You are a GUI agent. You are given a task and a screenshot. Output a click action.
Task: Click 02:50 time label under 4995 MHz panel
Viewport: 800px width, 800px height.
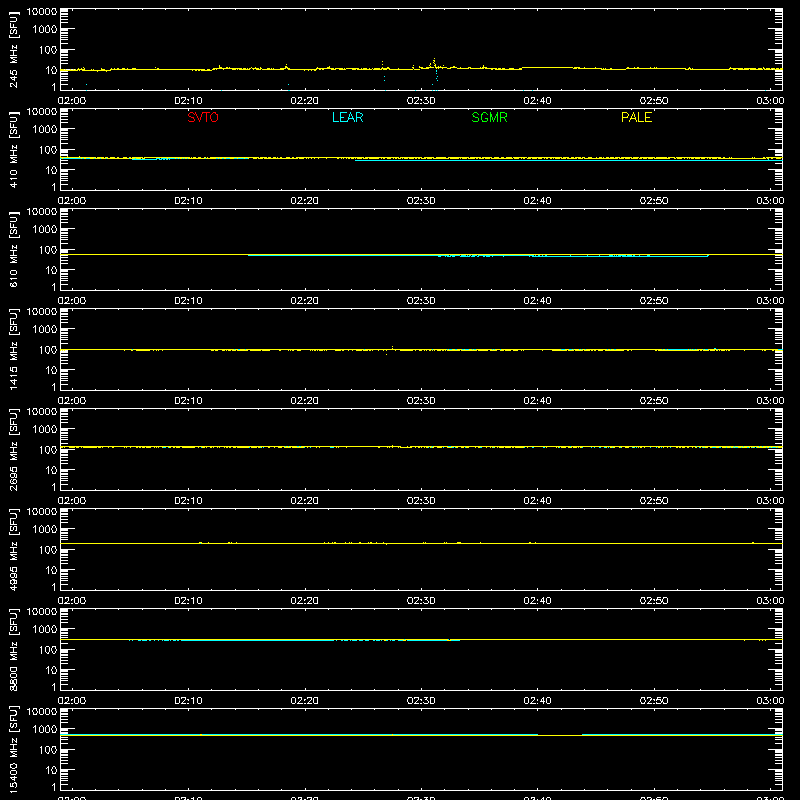tap(654, 601)
